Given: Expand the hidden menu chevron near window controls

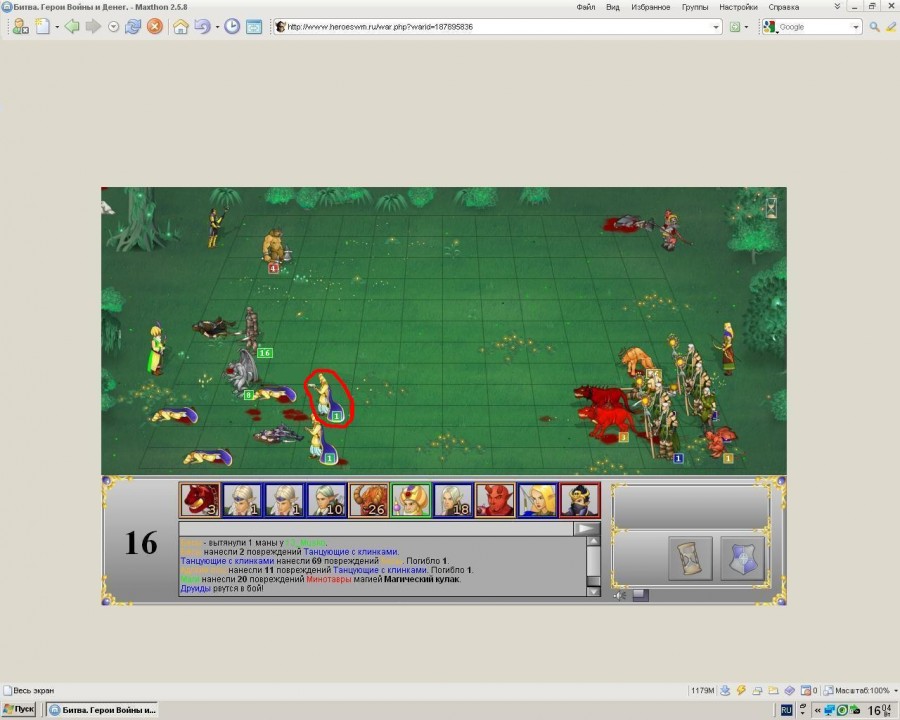Looking at the screenshot, I should click(x=837, y=6).
